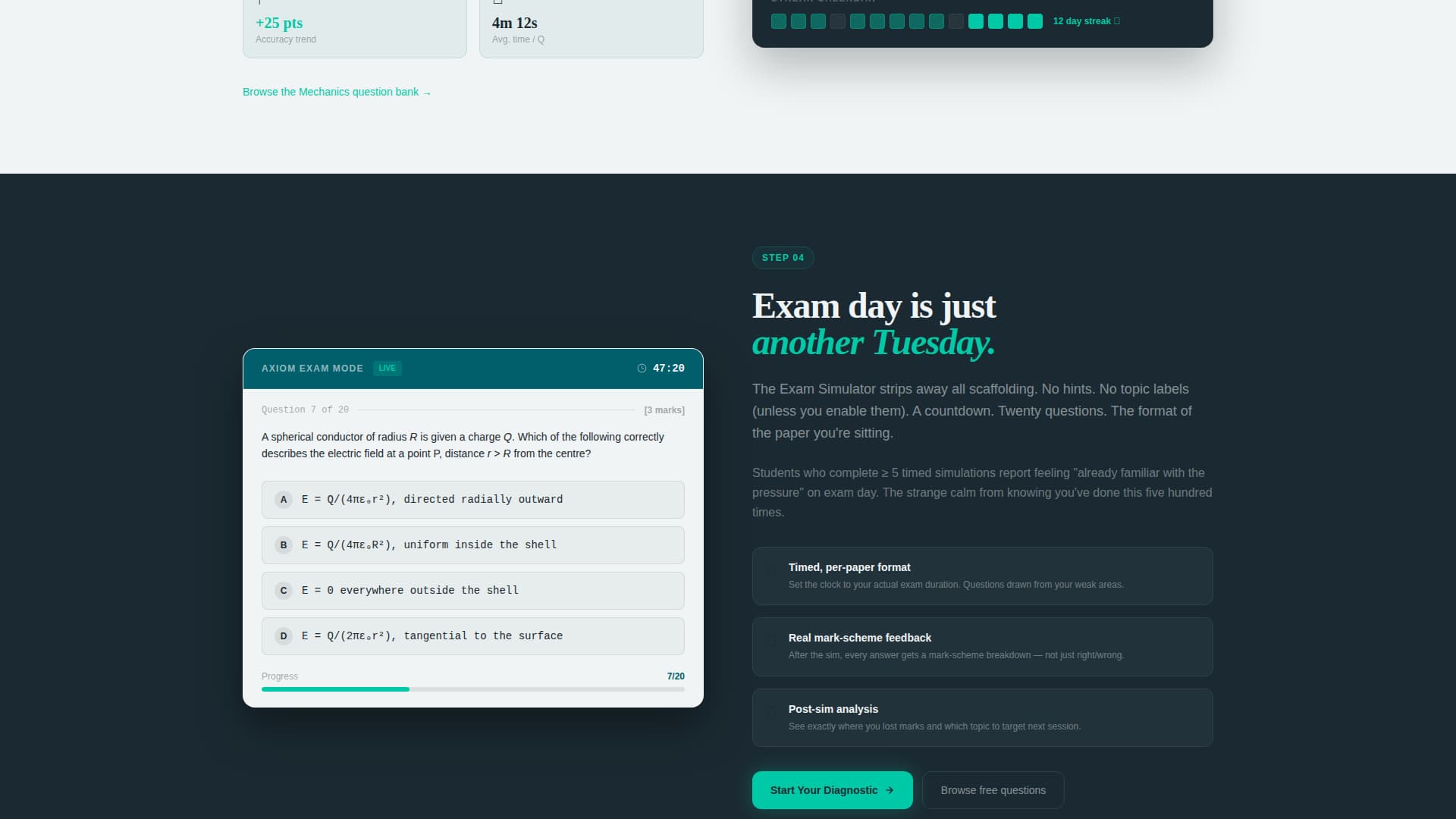Click the clock icon beside the 47:20 timer

click(x=642, y=369)
